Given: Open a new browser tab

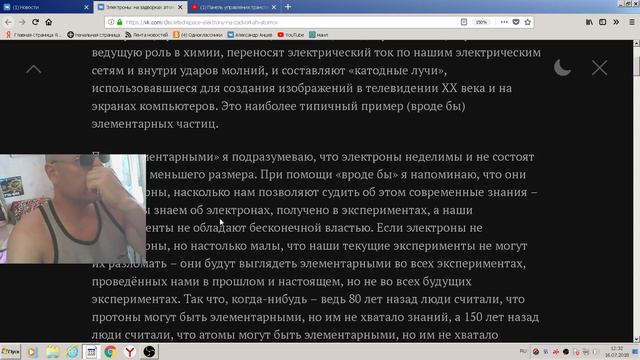Looking at the screenshot, I should (x=288, y=7).
